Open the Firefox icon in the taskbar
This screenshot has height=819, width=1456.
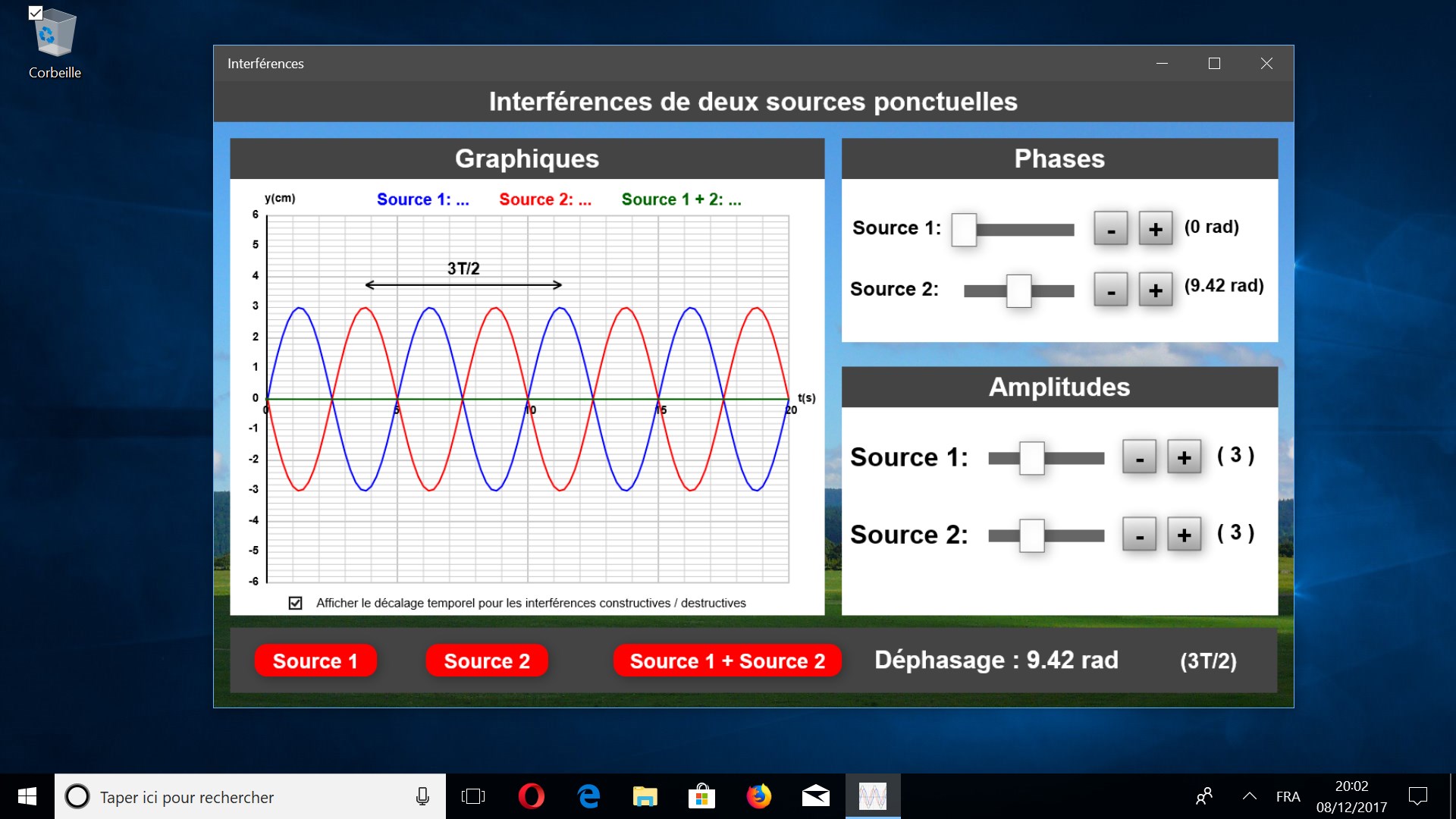[x=758, y=796]
